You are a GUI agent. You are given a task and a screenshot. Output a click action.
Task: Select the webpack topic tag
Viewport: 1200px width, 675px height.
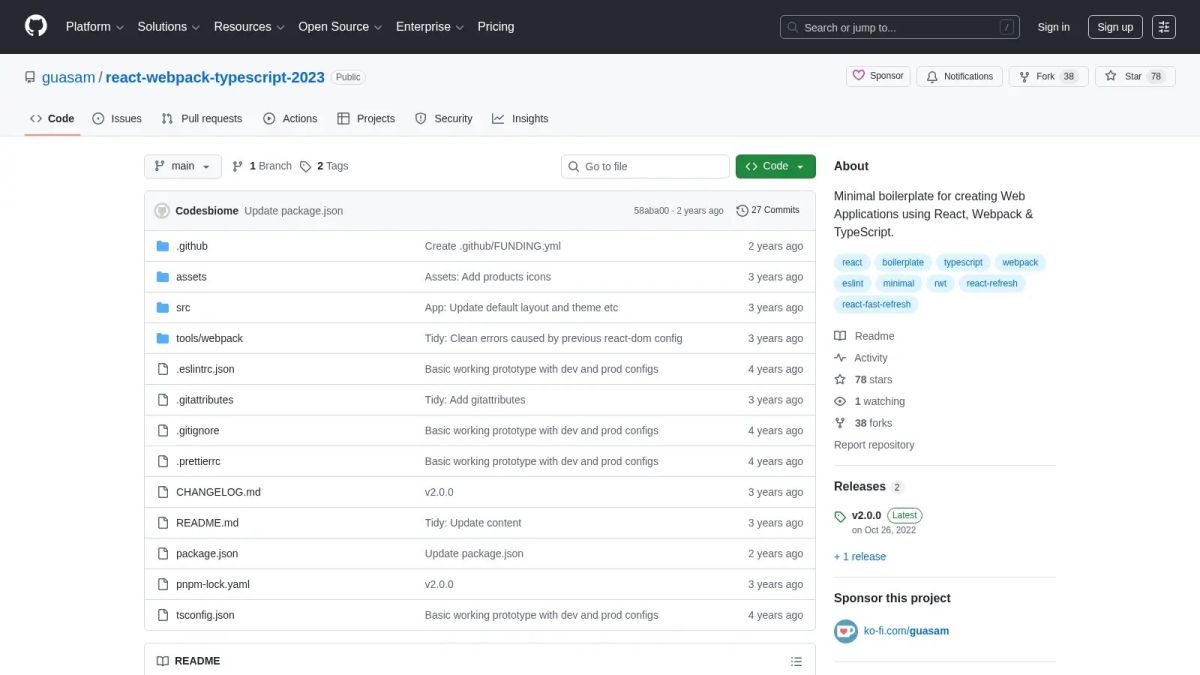pos(1021,262)
